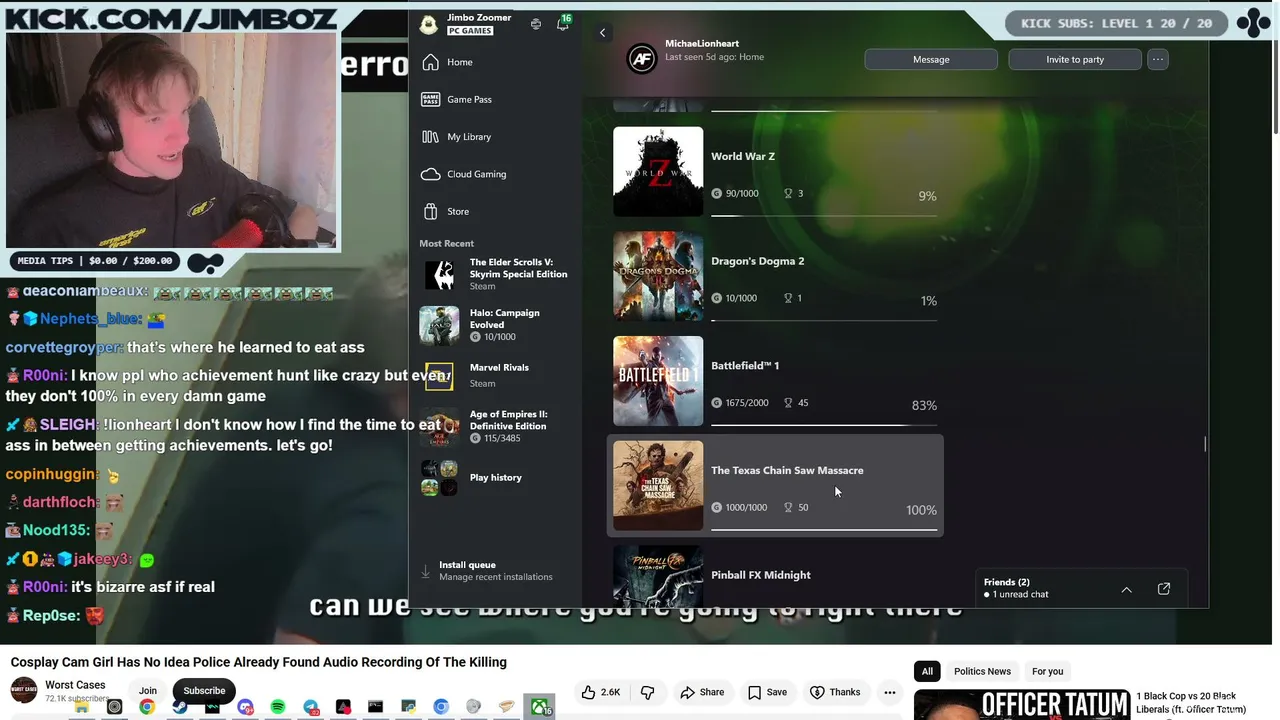Open the World War Z cover art
1280x720 pixels.
(x=658, y=171)
